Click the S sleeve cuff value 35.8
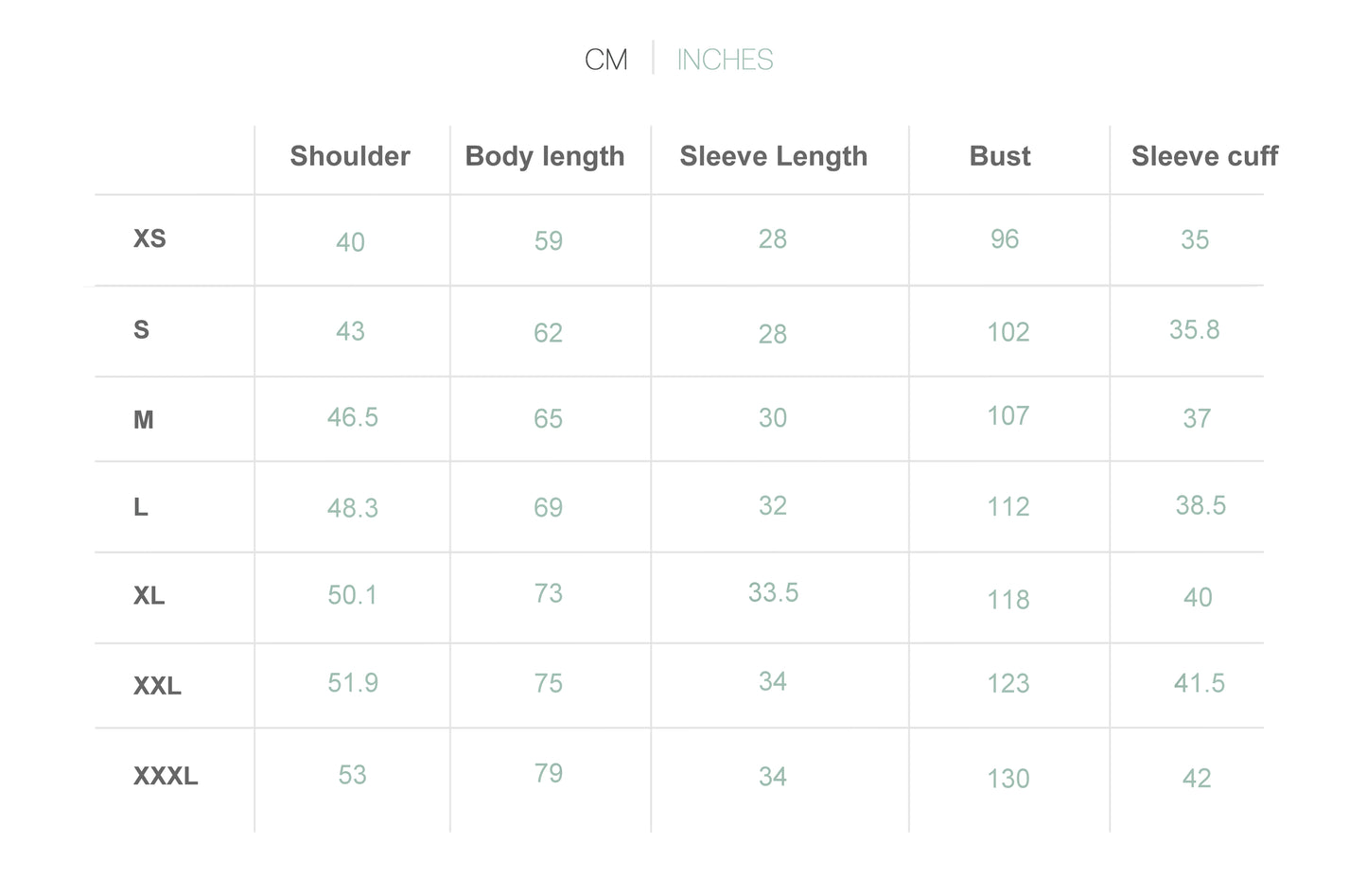The height and width of the screenshot is (896, 1367). 1195,329
